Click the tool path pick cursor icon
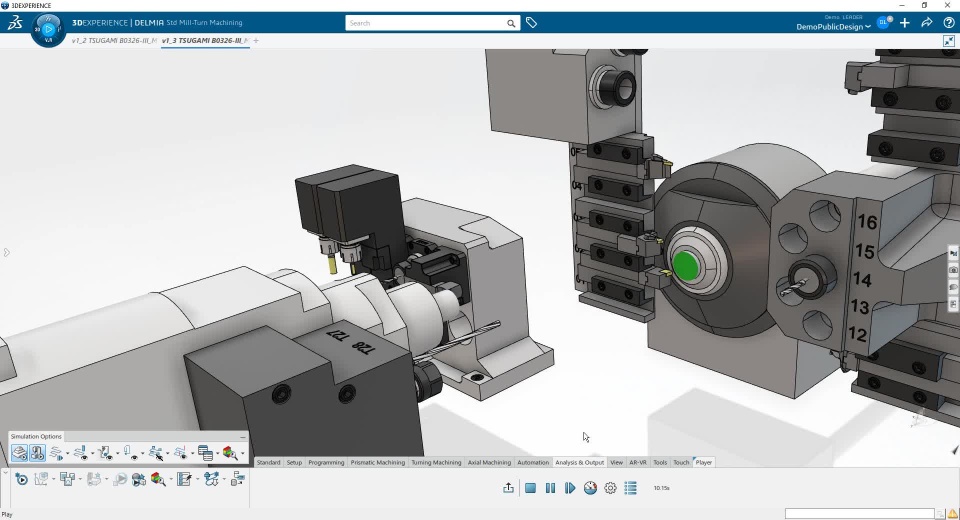Image resolution: width=960 pixels, height=520 pixels. [156, 453]
